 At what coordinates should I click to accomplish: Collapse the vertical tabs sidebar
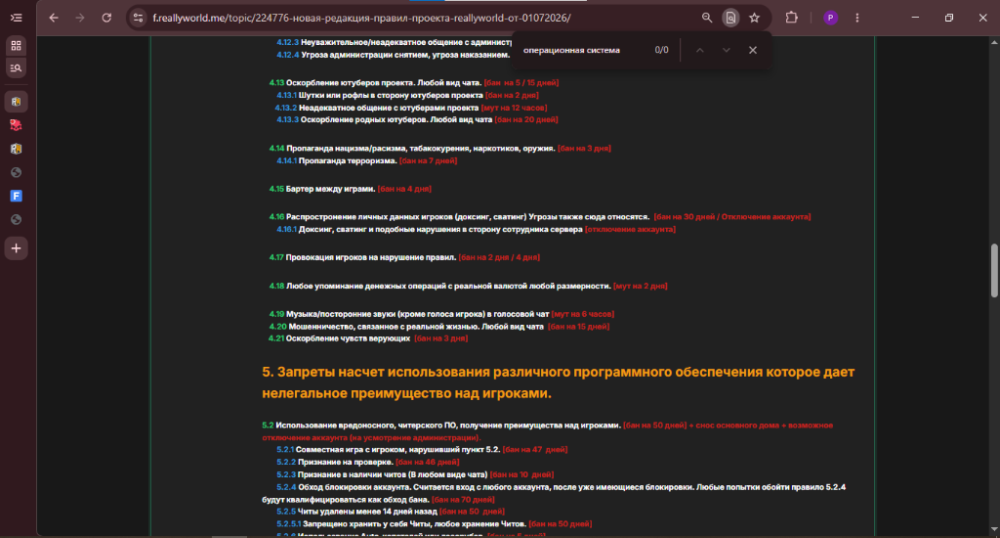click(16, 18)
